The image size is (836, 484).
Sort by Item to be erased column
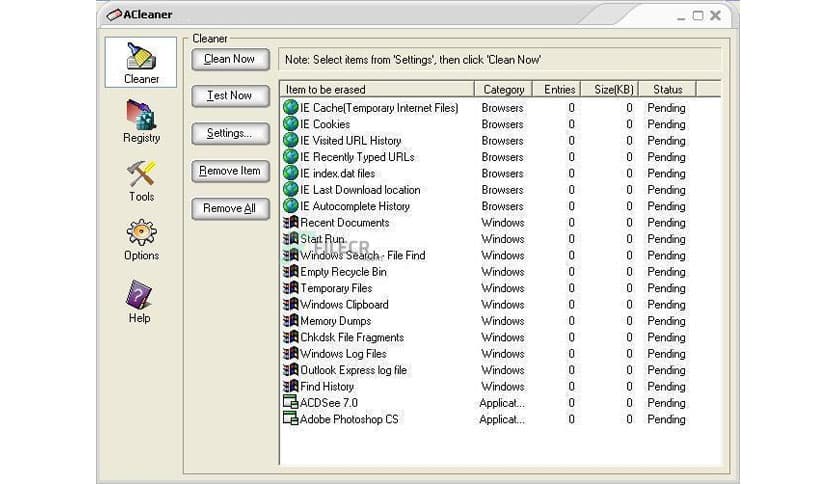[x=377, y=89]
